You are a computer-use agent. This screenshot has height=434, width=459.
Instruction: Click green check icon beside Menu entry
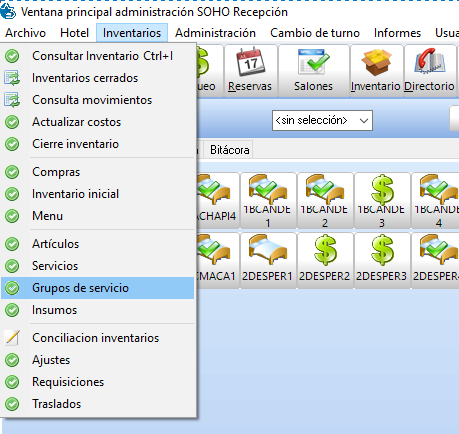12,216
